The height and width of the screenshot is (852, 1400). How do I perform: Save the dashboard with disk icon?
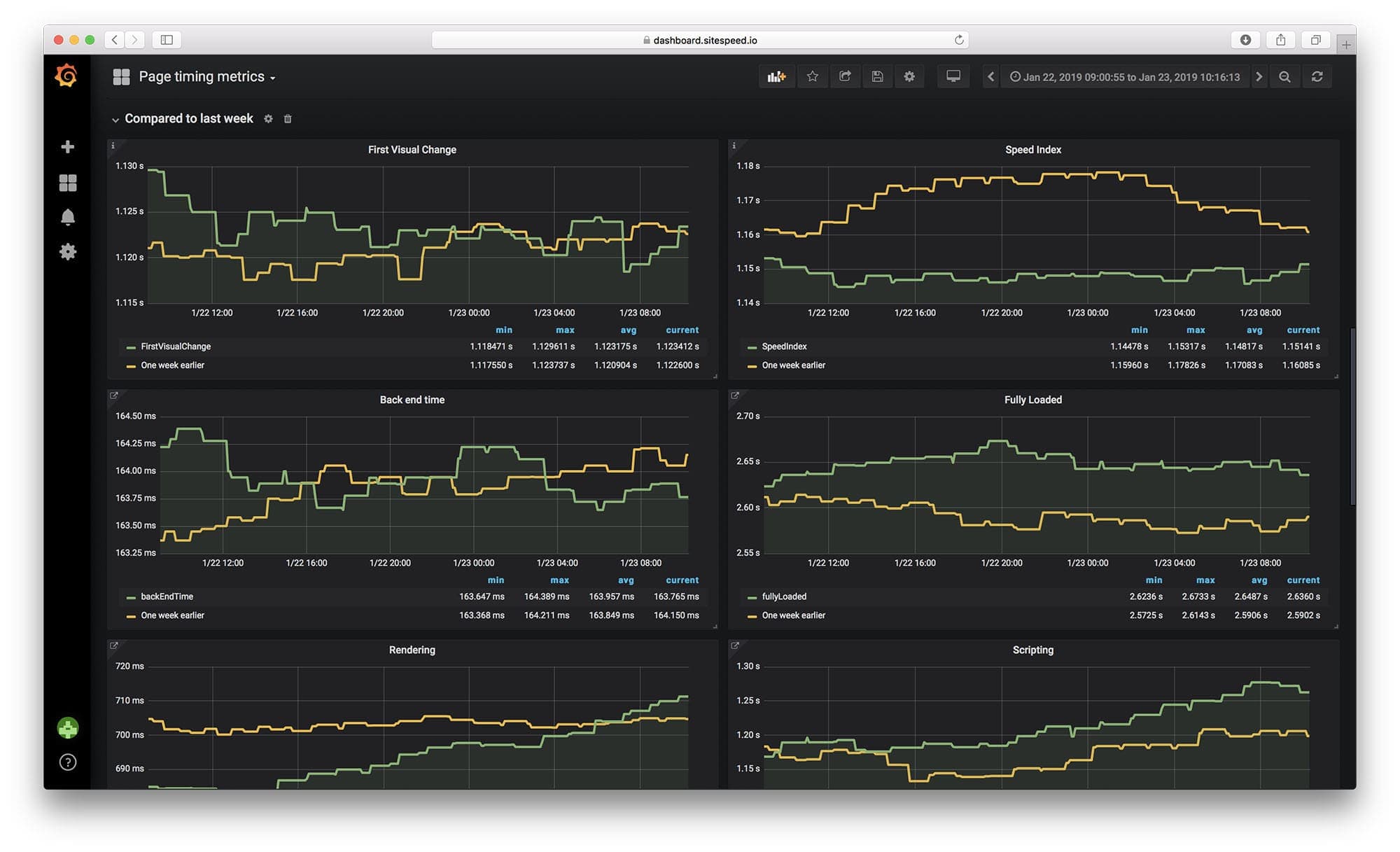877,77
